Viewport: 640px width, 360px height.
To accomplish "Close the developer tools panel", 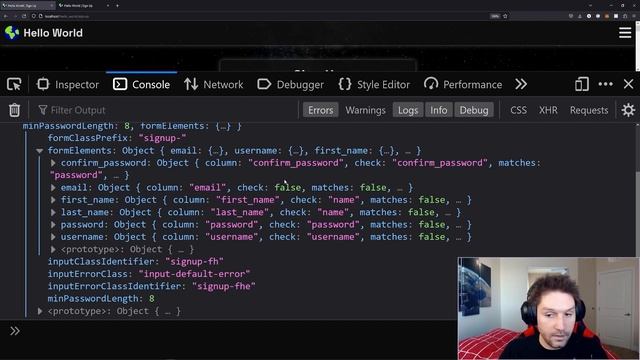I will click(x=629, y=84).
